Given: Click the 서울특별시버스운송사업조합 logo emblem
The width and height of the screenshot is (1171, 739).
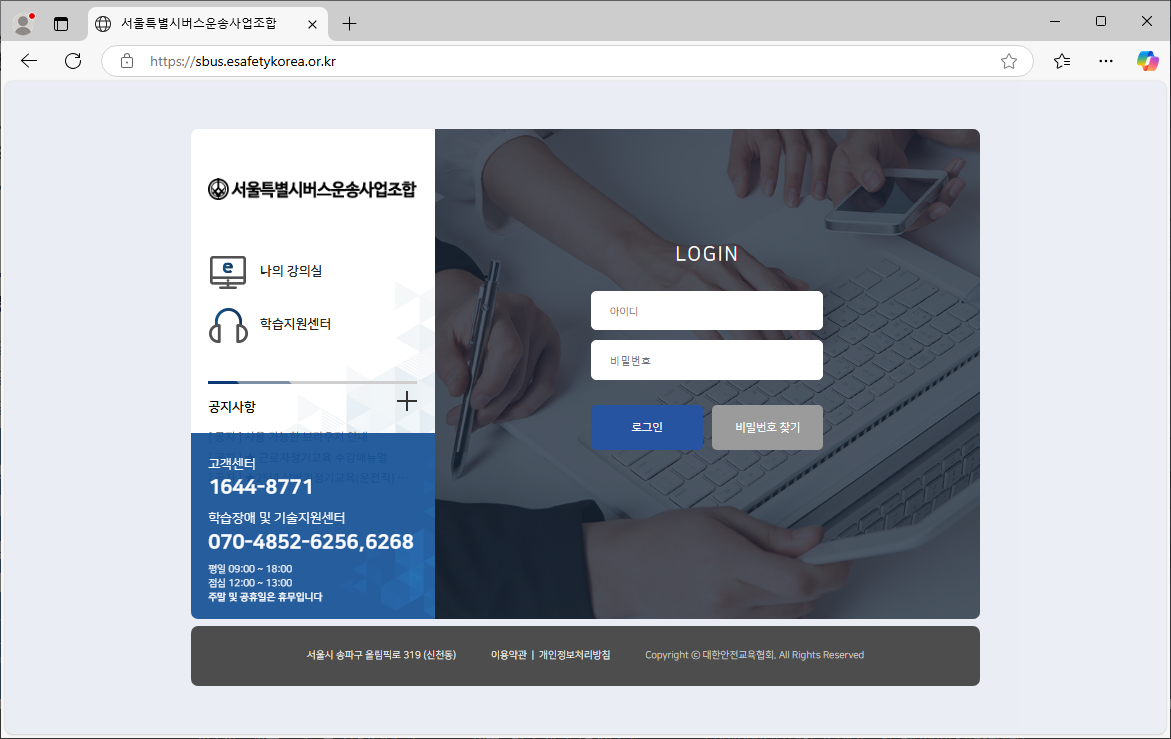Looking at the screenshot, I should (218, 189).
